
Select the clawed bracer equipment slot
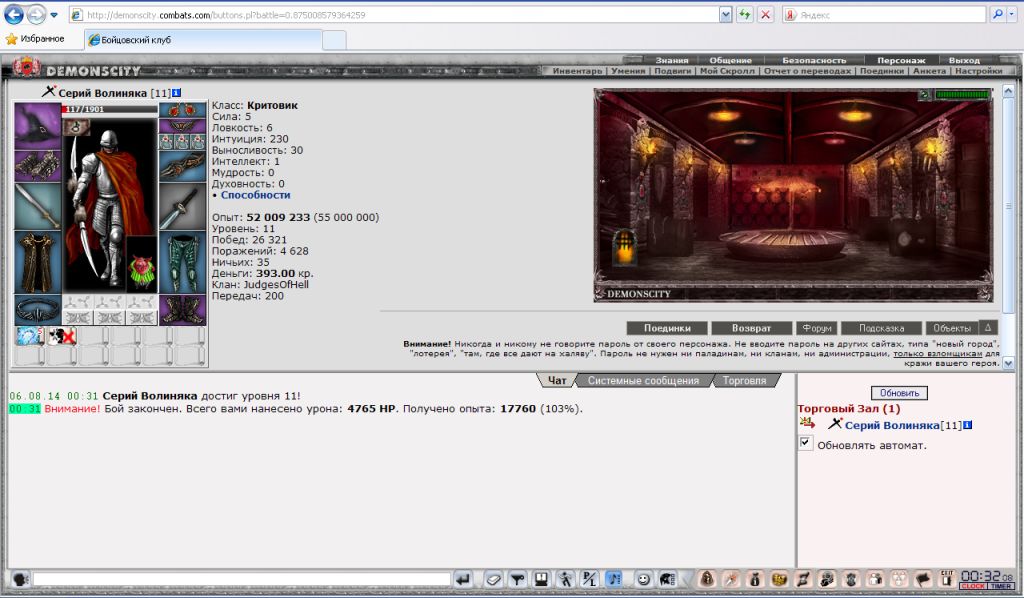point(182,166)
